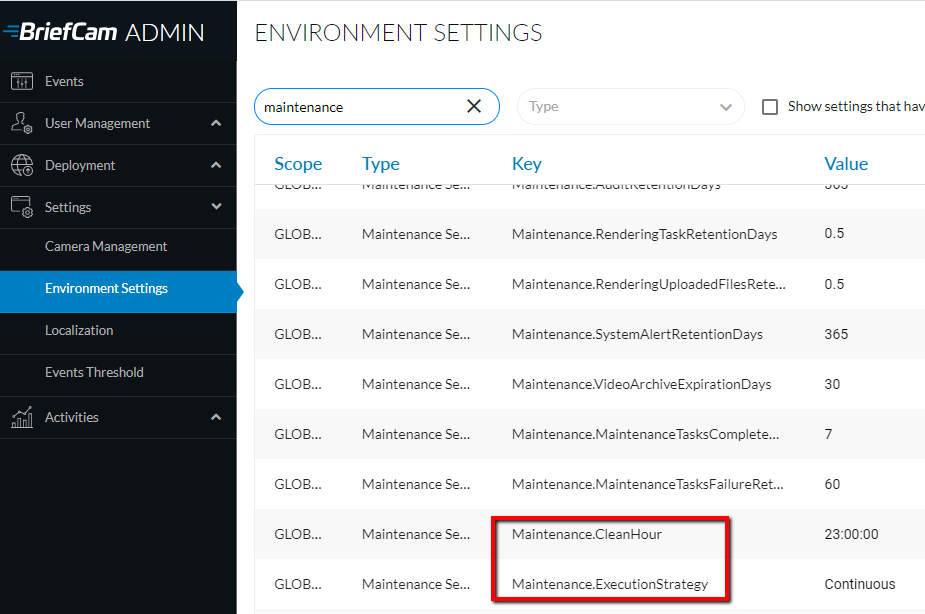
Task: Click the Environment Settings page title
Action: (398, 33)
